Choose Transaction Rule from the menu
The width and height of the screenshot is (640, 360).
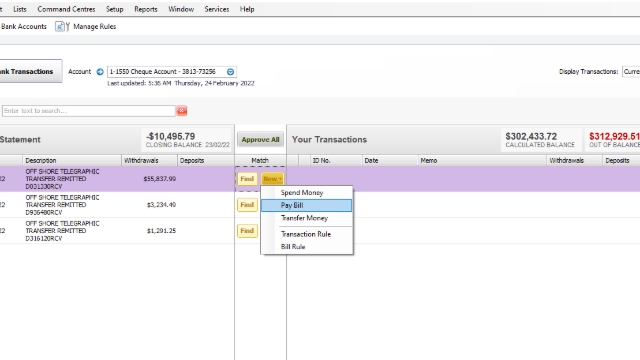[307, 234]
